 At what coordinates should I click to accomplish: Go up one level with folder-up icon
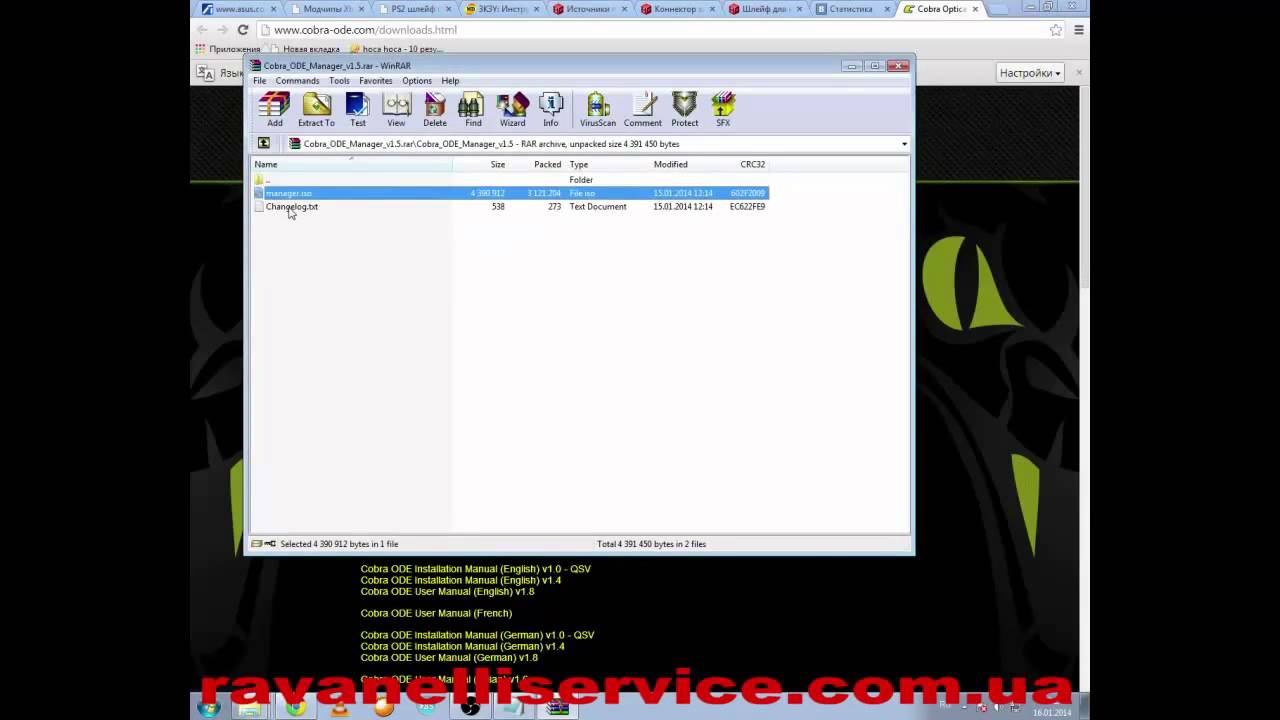point(264,144)
